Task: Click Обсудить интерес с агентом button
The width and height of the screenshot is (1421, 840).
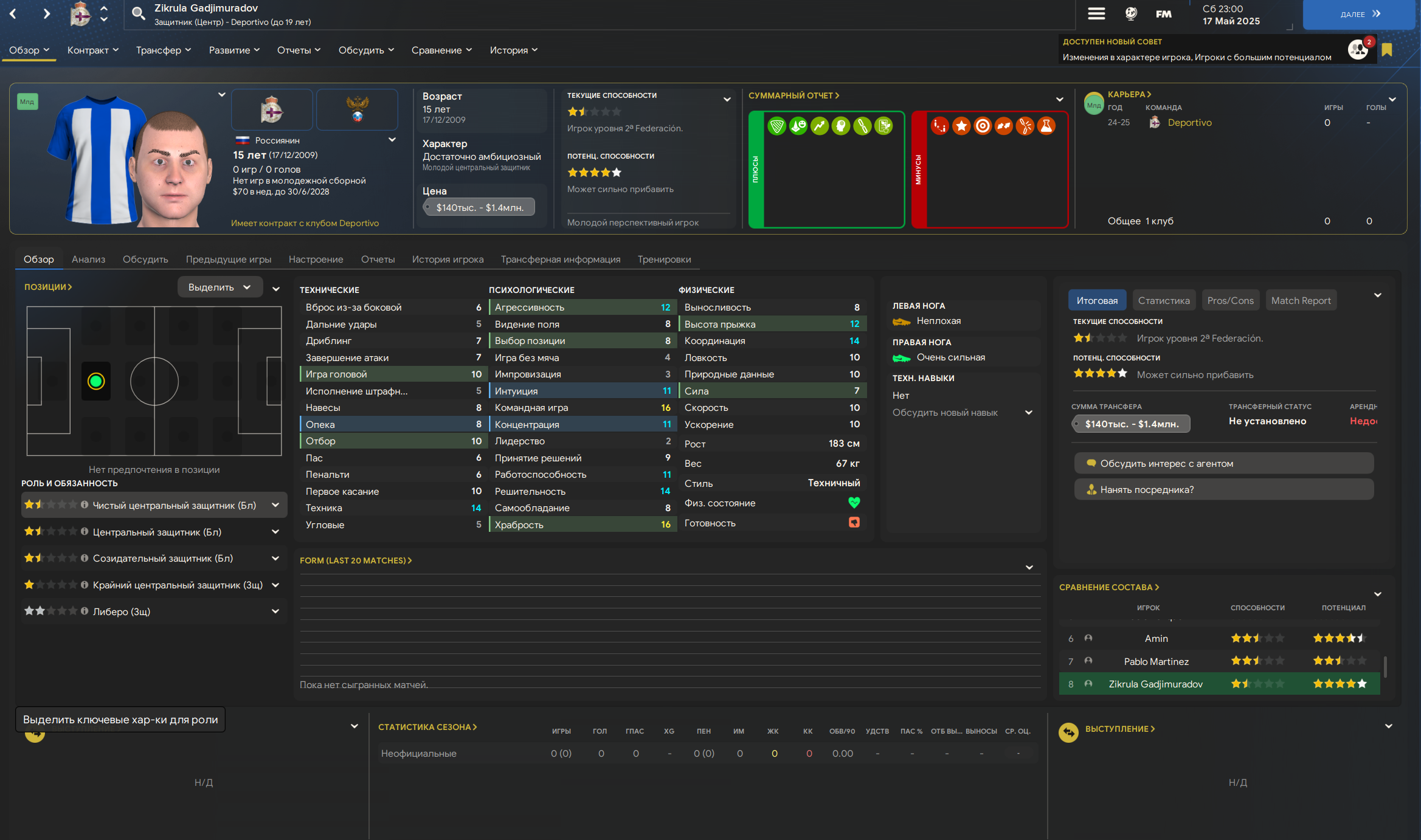Action: click(1223, 464)
